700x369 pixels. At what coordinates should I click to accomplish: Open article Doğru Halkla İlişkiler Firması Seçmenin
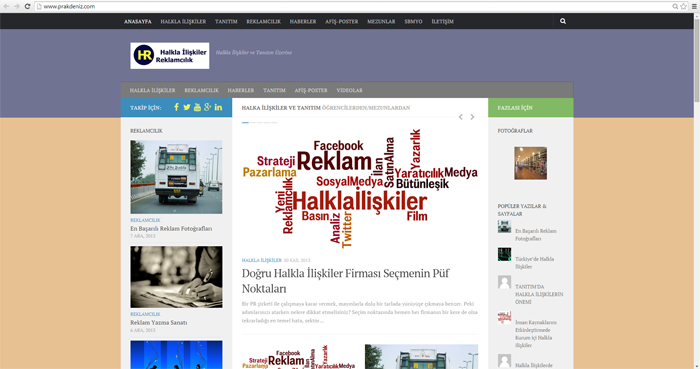[x=346, y=281]
